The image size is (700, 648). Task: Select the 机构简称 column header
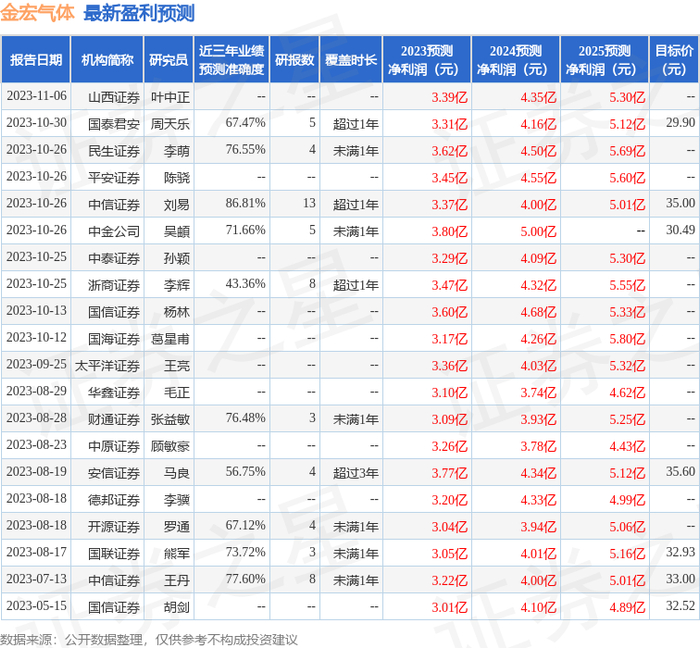click(107, 60)
